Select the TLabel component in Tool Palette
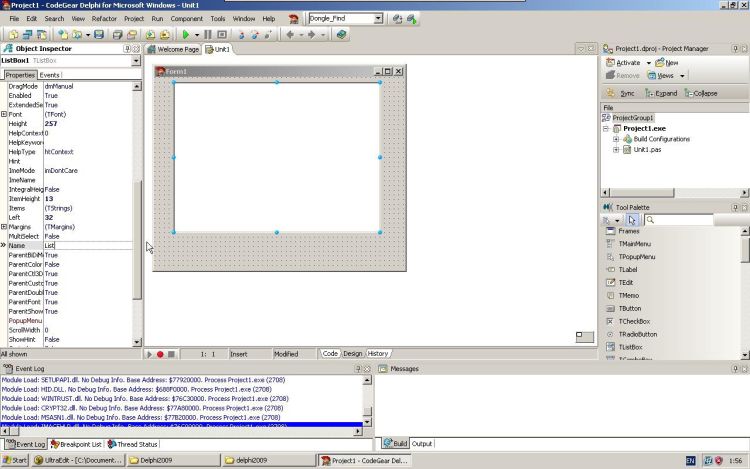This screenshot has width=750, height=469. [x=628, y=270]
